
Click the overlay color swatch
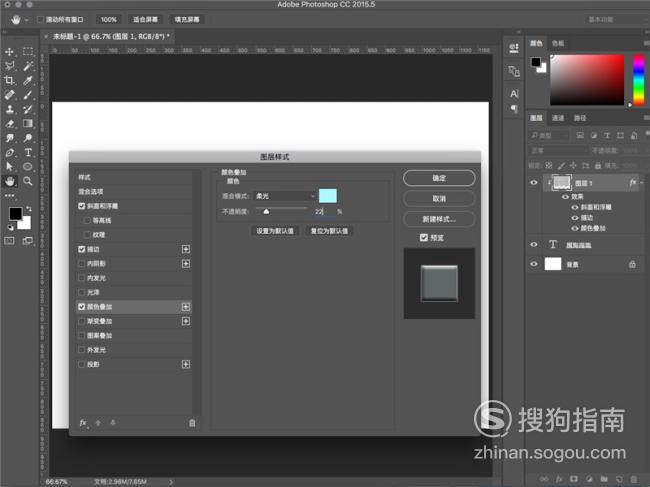click(327, 196)
